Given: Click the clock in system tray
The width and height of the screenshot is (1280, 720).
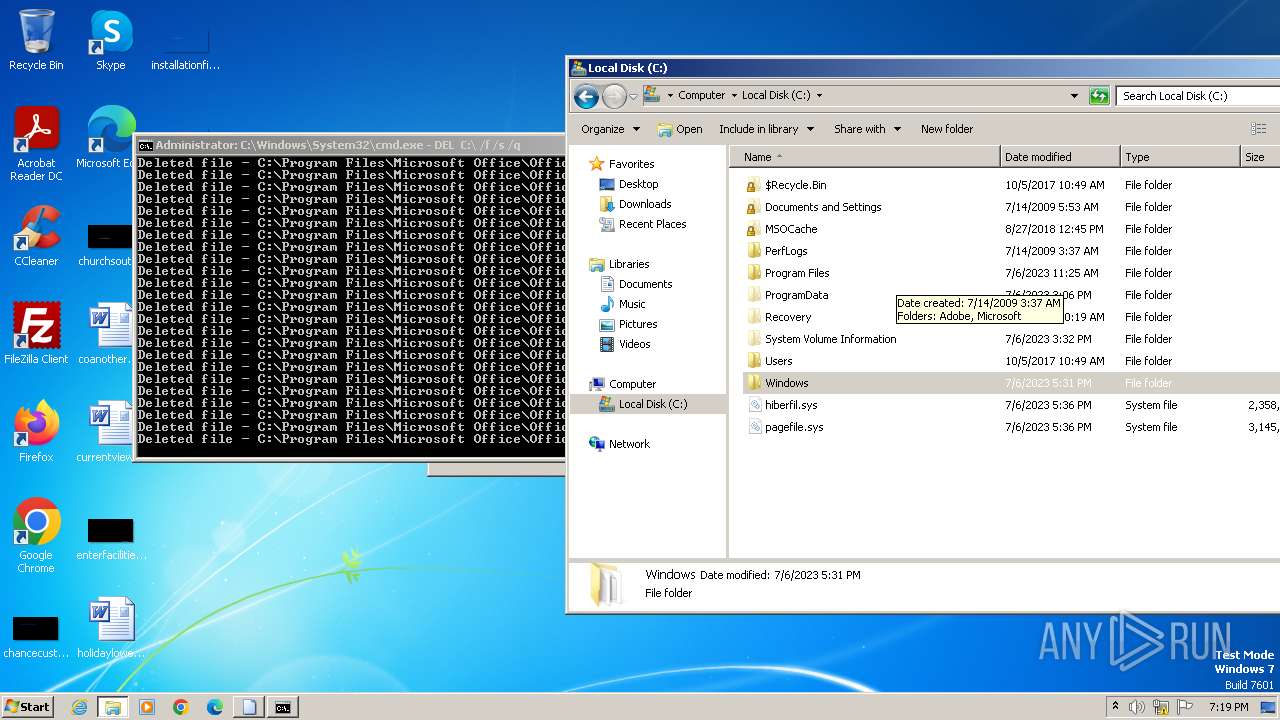Looking at the screenshot, I should tap(1229, 707).
